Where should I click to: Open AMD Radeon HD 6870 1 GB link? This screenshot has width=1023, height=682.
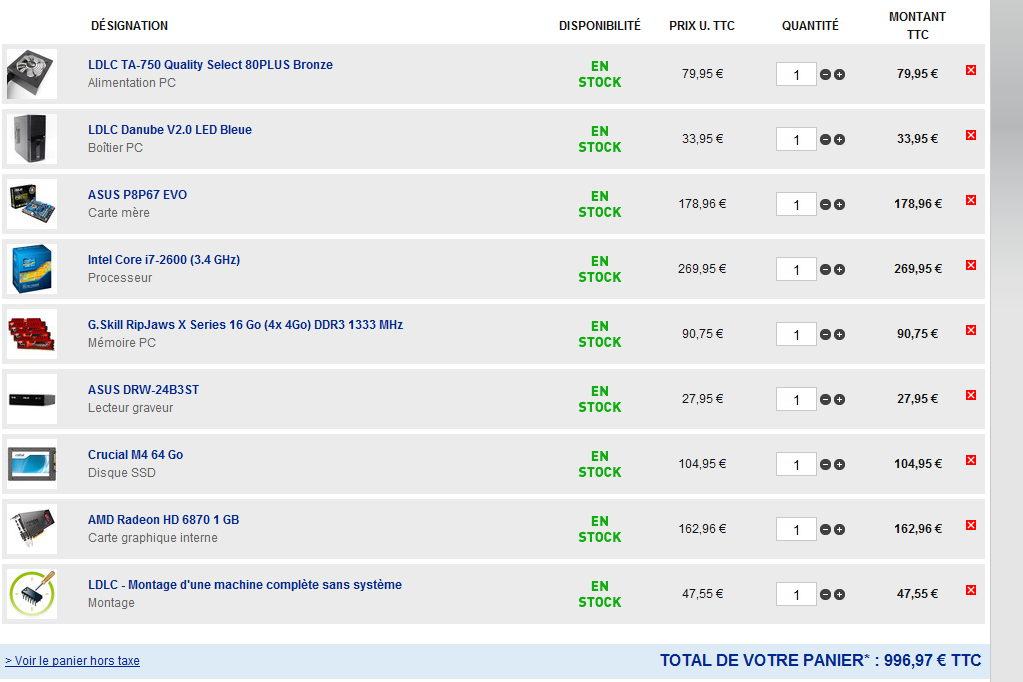point(164,519)
